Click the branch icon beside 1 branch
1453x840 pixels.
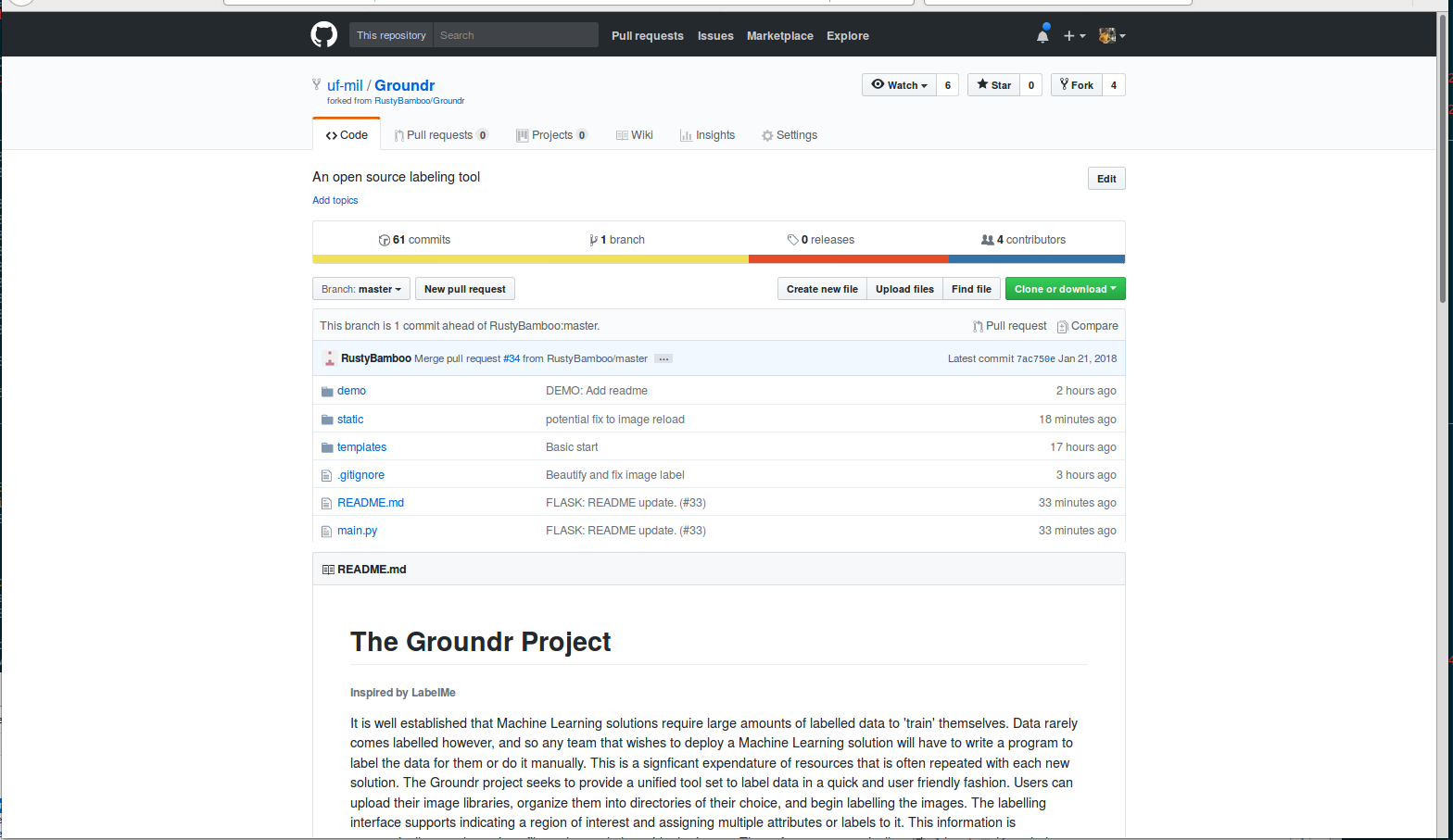(x=593, y=240)
